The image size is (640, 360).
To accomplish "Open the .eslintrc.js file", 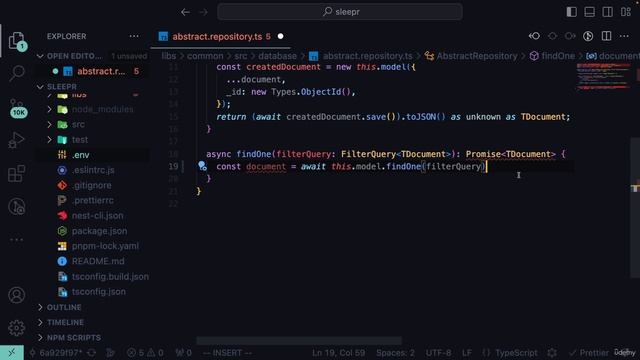I will (93, 170).
